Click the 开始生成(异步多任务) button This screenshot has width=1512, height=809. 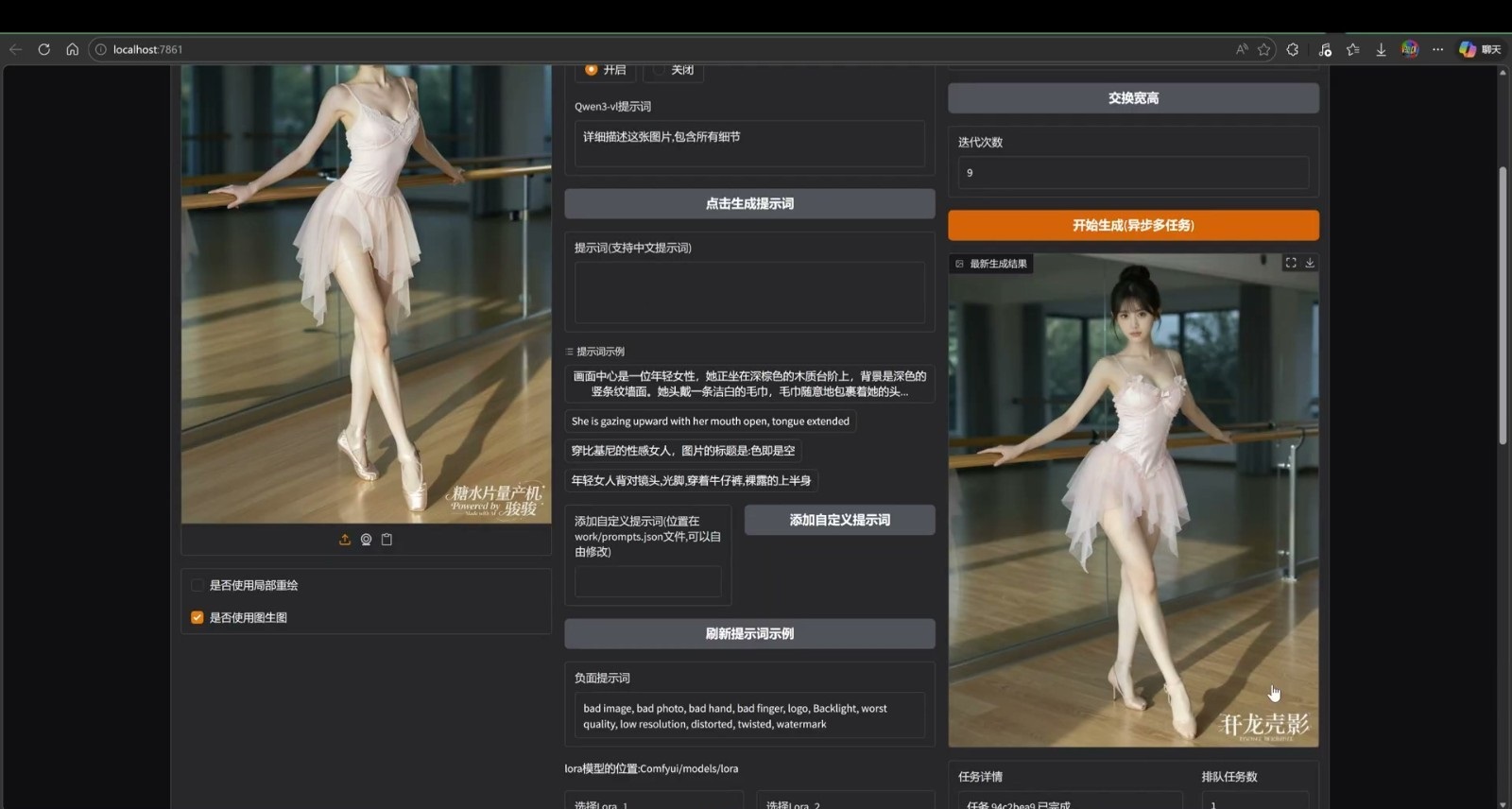coord(1133,225)
